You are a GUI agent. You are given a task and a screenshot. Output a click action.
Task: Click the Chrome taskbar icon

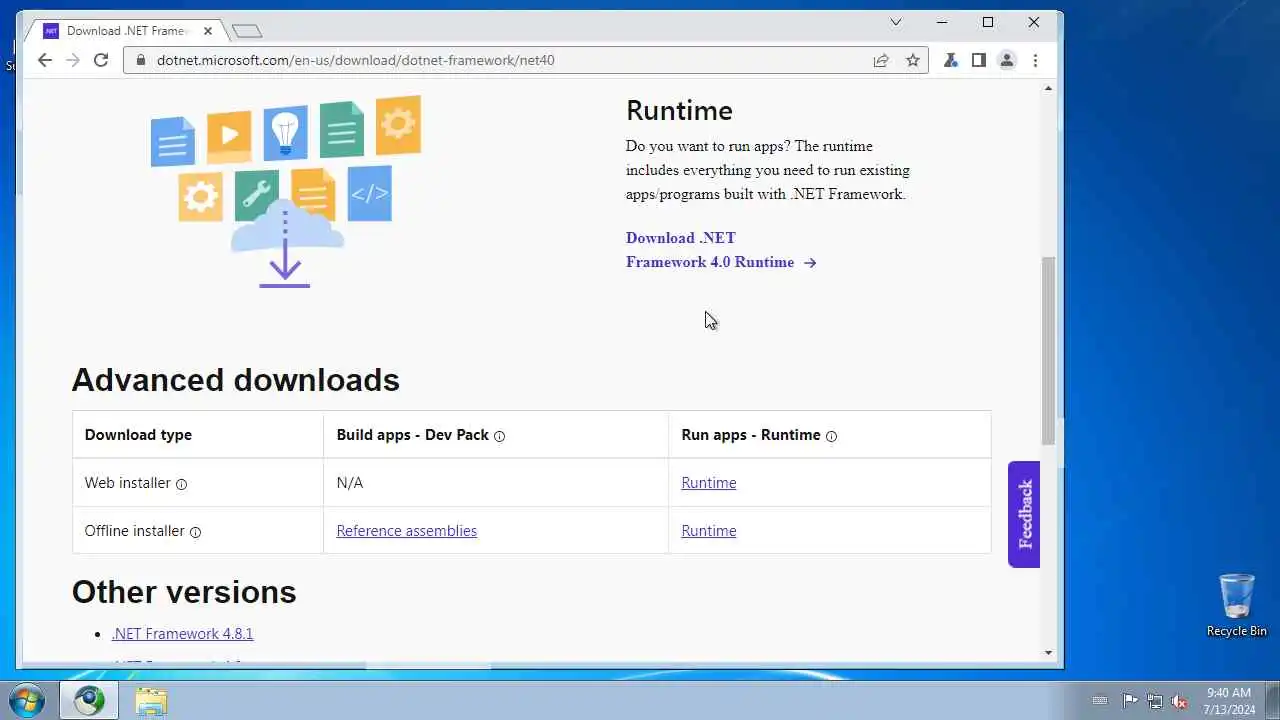point(89,700)
